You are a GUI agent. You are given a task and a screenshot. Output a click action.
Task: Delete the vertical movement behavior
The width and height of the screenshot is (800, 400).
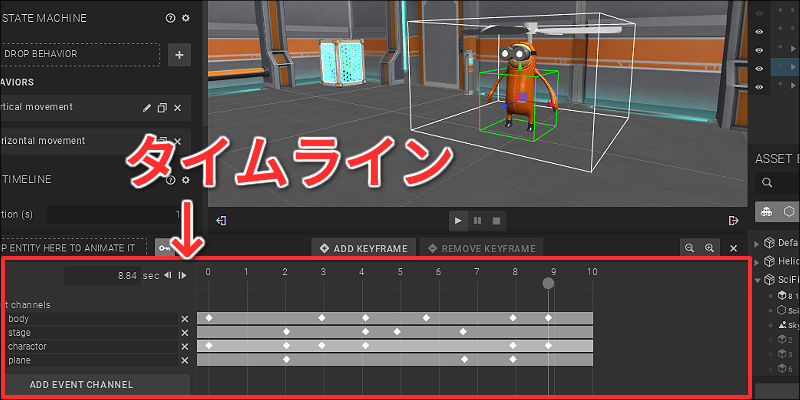[178, 108]
